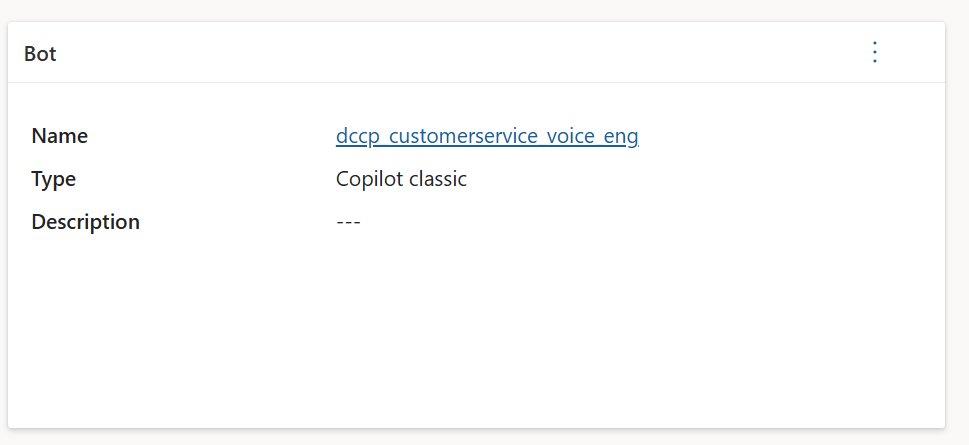The image size is (969, 445).
Task: Open overflow menu next to Bot heading
Action: point(874,53)
